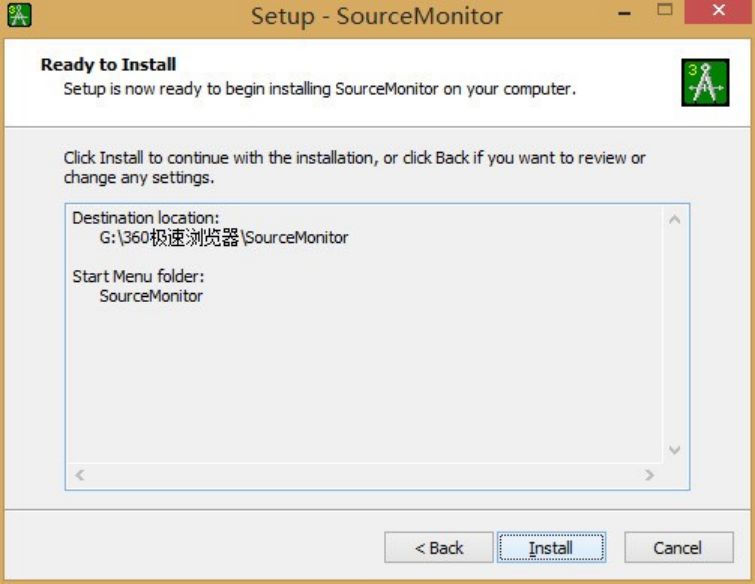This screenshot has height=584, width=755.
Task: Click the "Destination location:" label
Action: click(146, 218)
